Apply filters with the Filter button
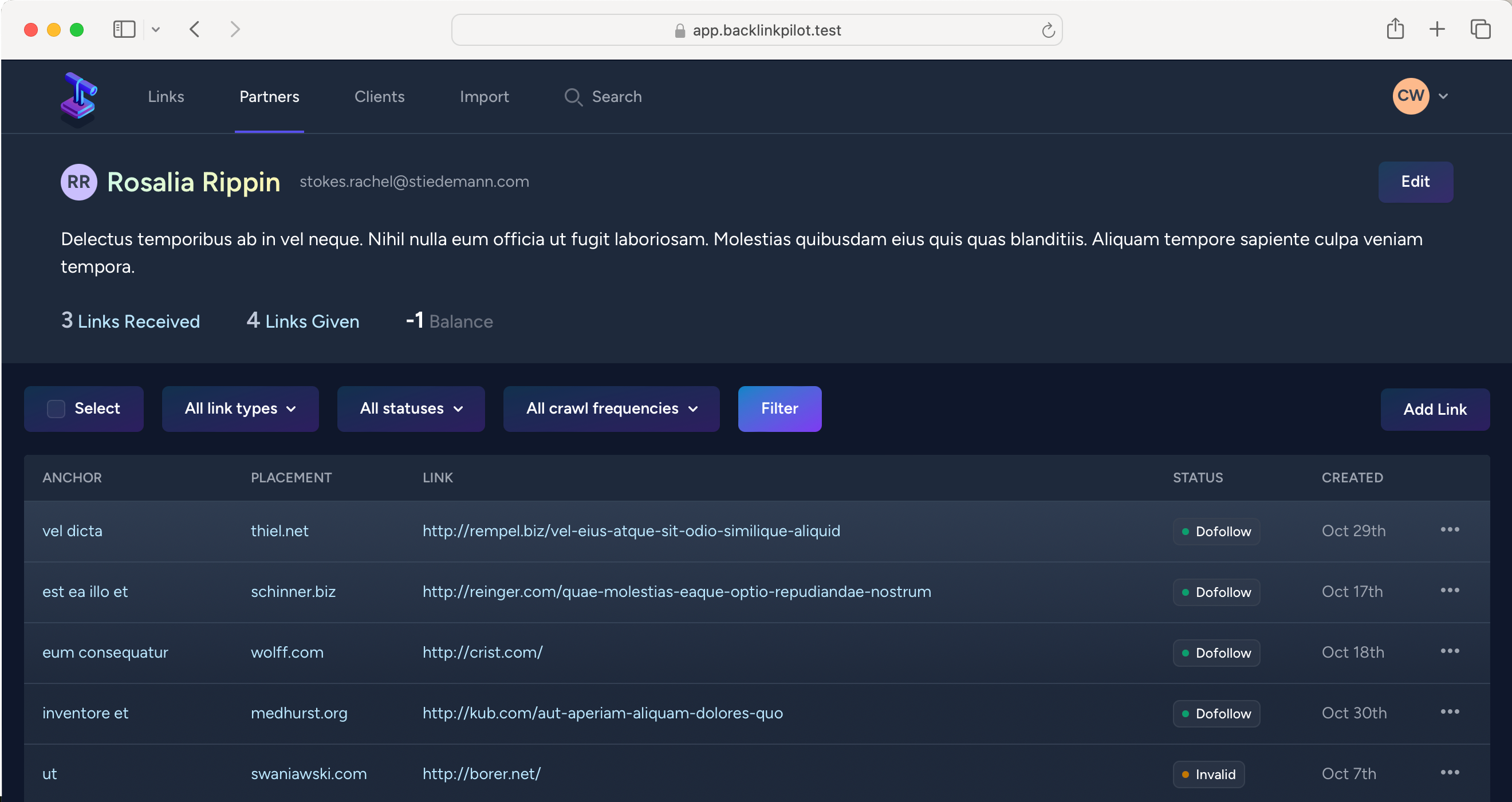The height and width of the screenshot is (802, 1512). pyautogui.click(x=779, y=408)
